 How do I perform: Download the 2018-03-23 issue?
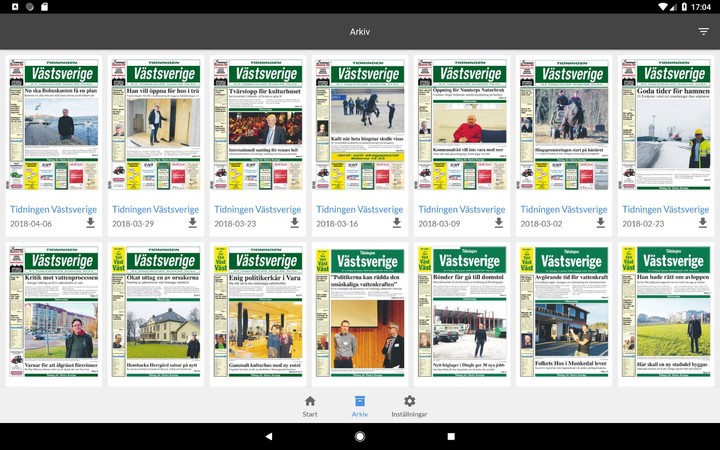[x=294, y=223]
